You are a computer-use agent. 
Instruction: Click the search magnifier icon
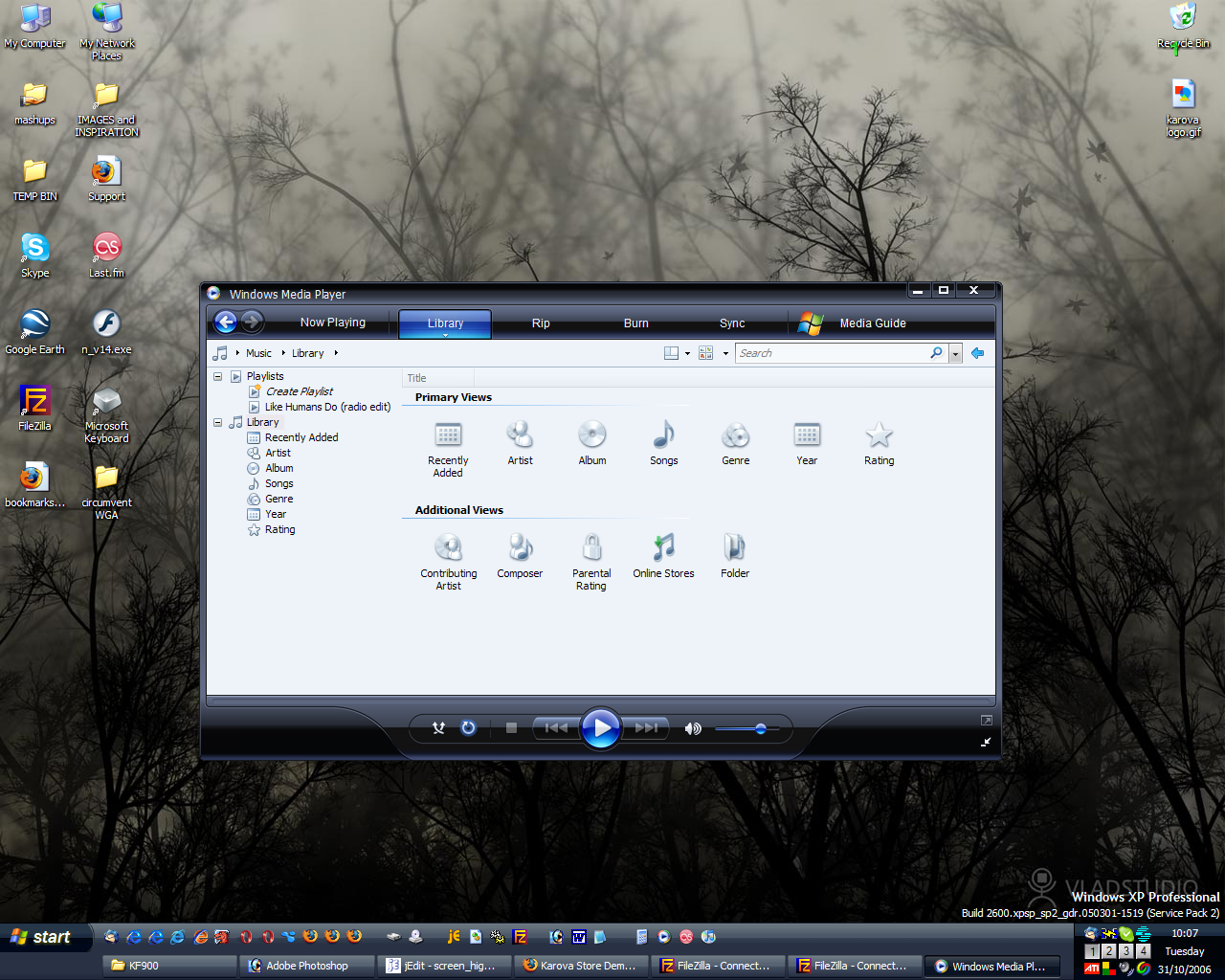tap(936, 353)
